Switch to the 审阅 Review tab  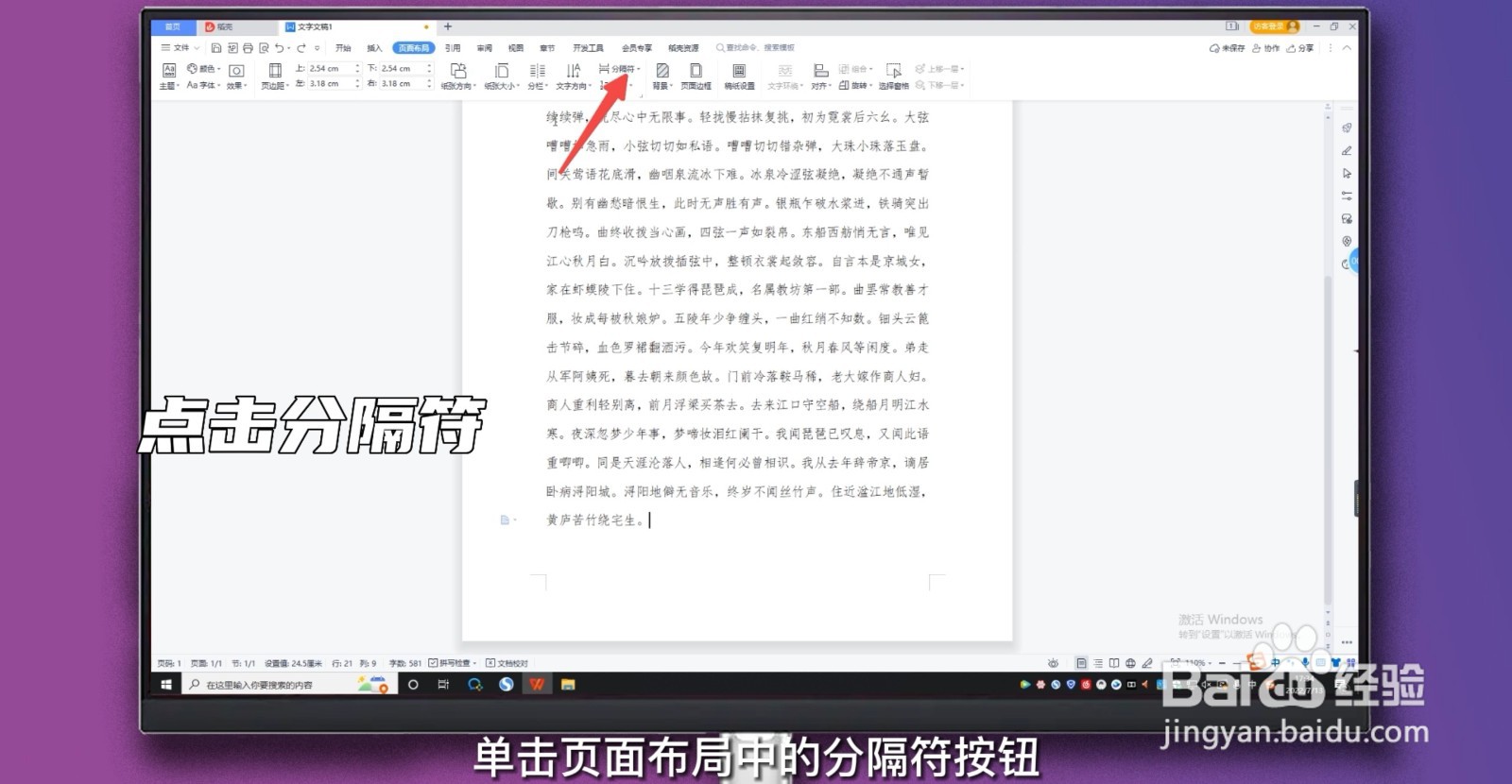tap(485, 48)
